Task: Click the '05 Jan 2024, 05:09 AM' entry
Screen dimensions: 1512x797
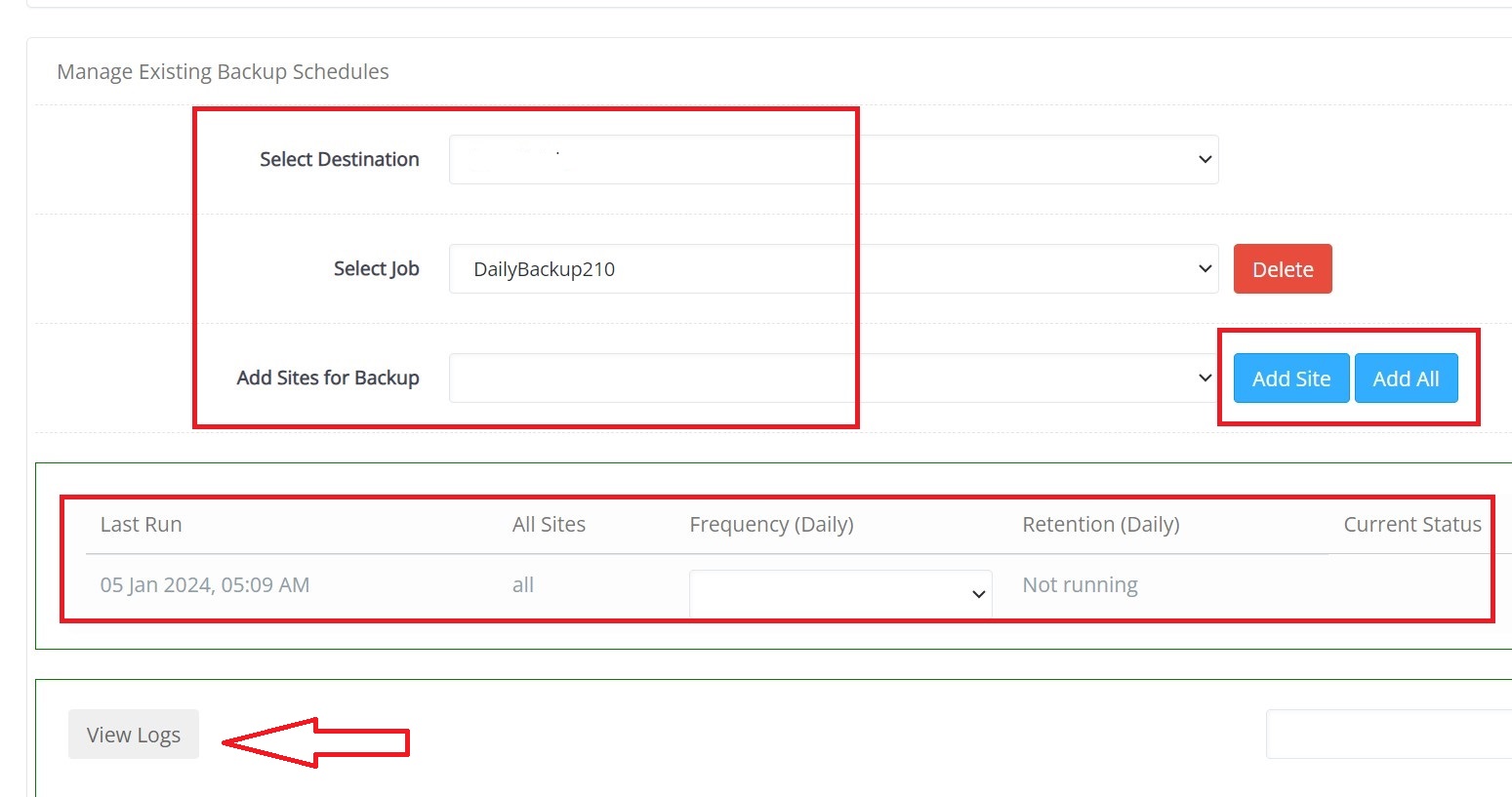Action: (x=205, y=584)
